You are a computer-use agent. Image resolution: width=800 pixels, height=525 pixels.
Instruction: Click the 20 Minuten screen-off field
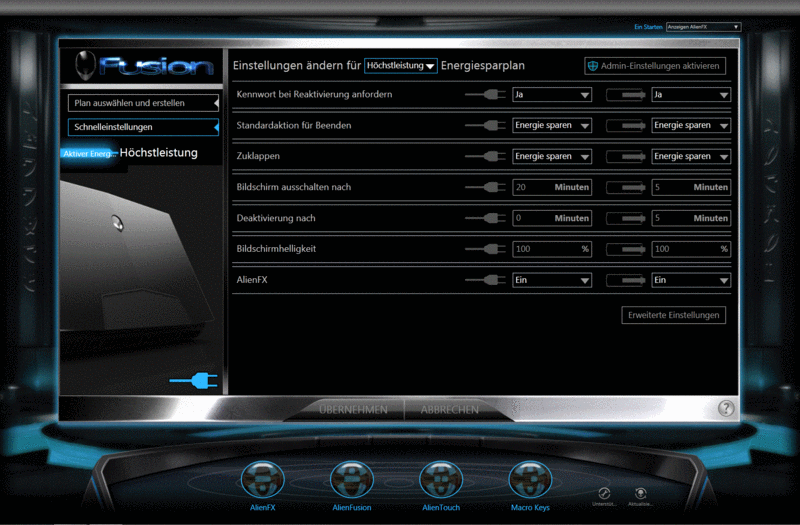[552, 187]
